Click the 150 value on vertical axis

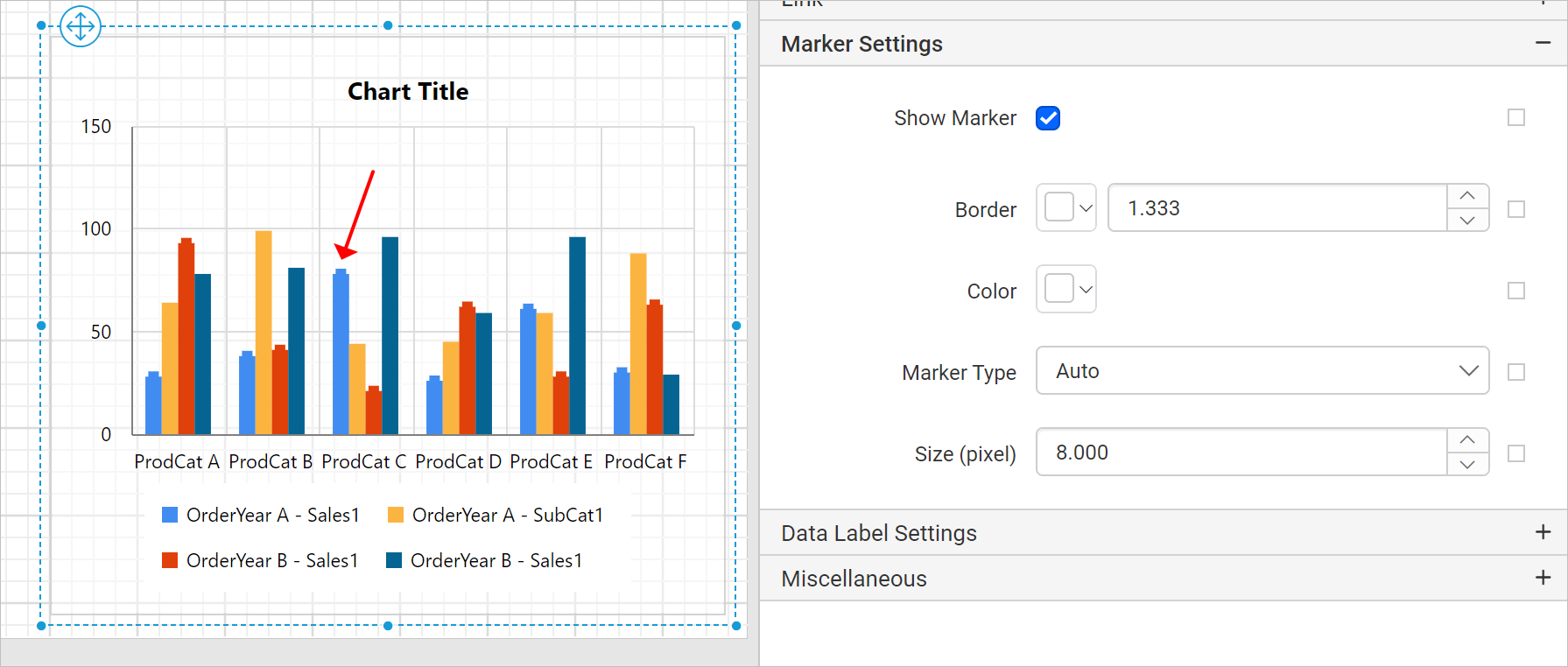tap(96, 126)
